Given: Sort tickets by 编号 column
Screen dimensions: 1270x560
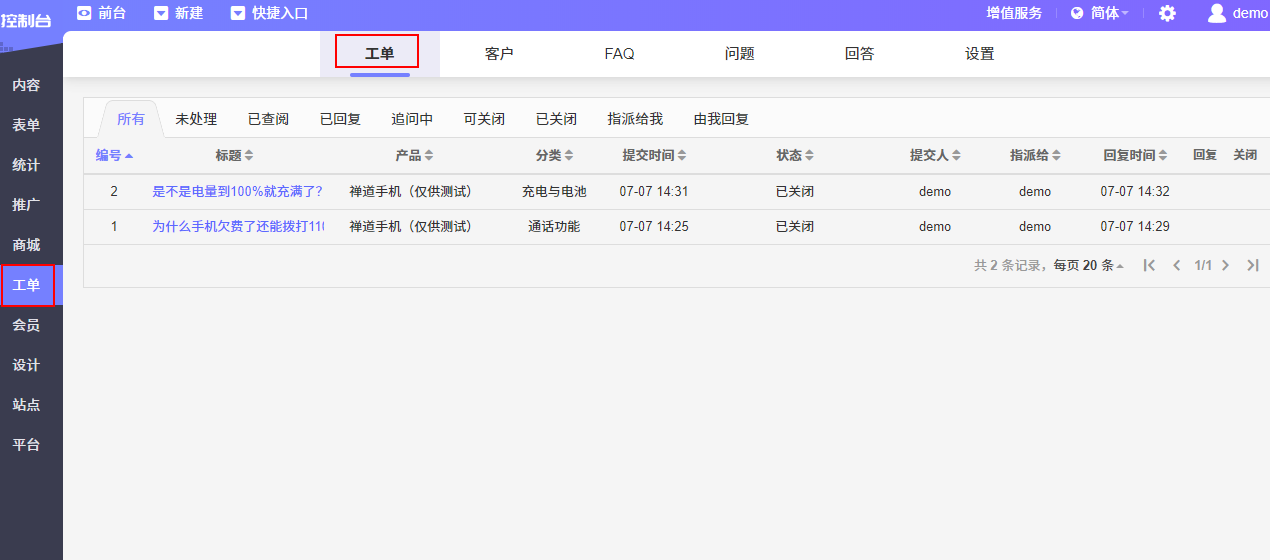Looking at the screenshot, I should (114, 155).
